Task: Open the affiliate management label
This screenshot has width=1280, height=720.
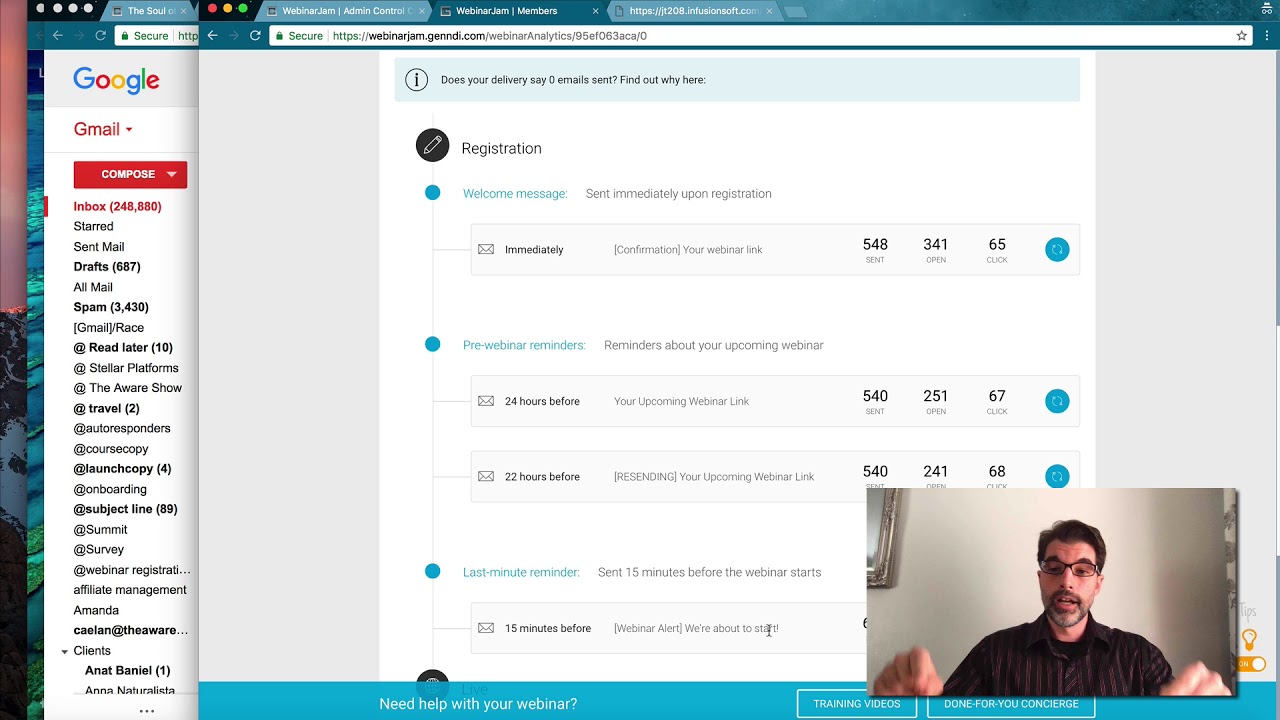Action: 130,590
